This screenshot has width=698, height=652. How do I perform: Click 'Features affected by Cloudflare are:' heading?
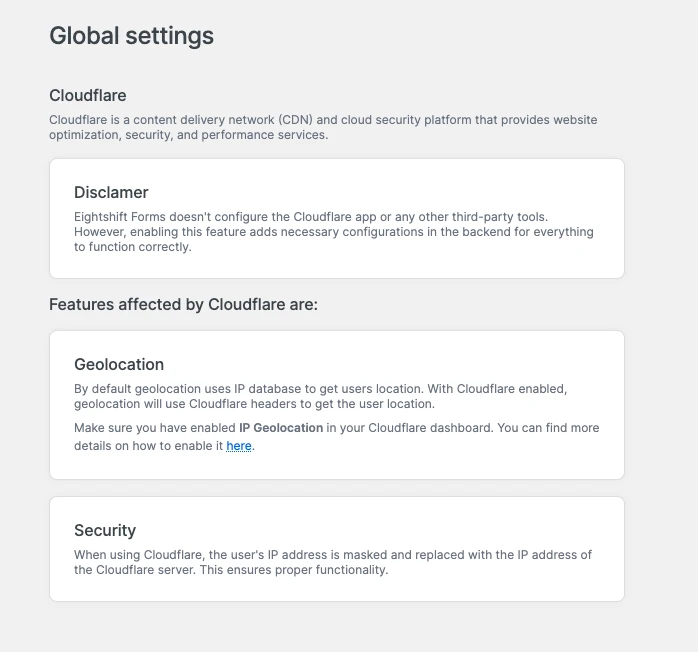coord(183,304)
